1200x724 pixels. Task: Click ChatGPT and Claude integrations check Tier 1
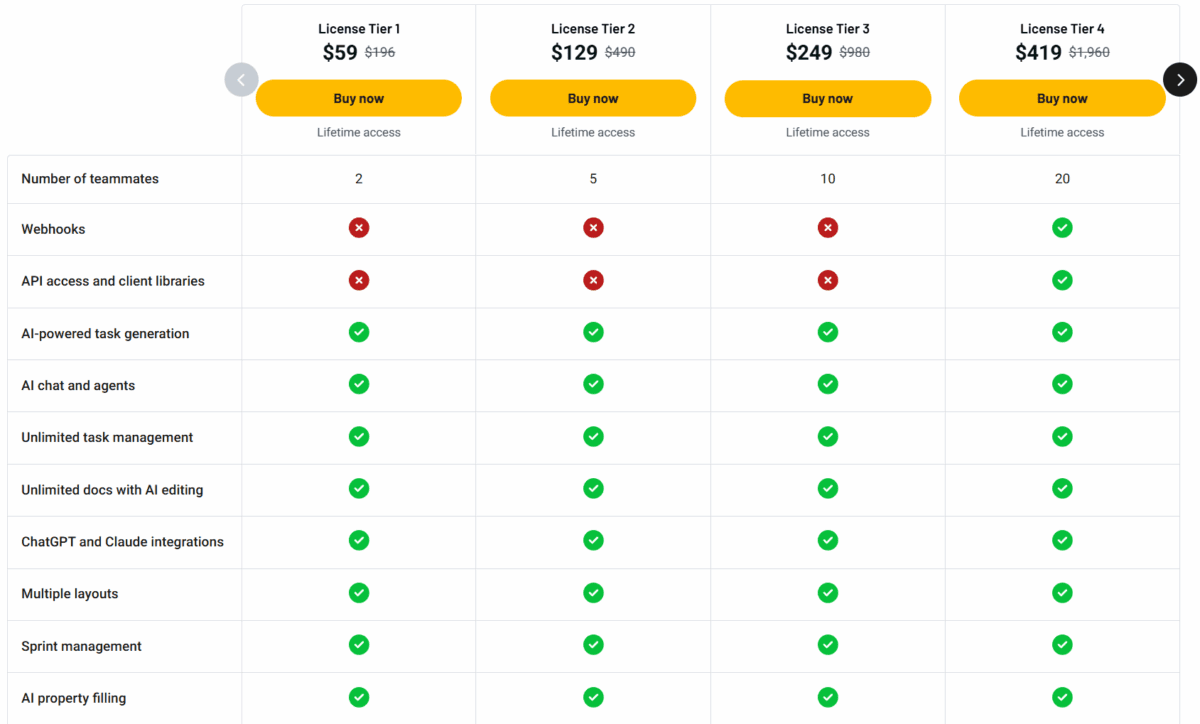pos(359,540)
